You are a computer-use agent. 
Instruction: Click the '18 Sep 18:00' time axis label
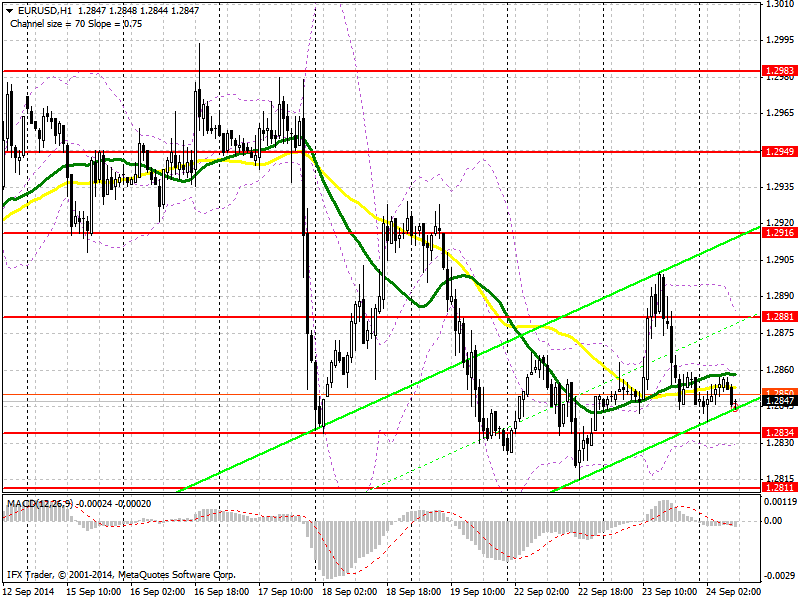point(414,592)
